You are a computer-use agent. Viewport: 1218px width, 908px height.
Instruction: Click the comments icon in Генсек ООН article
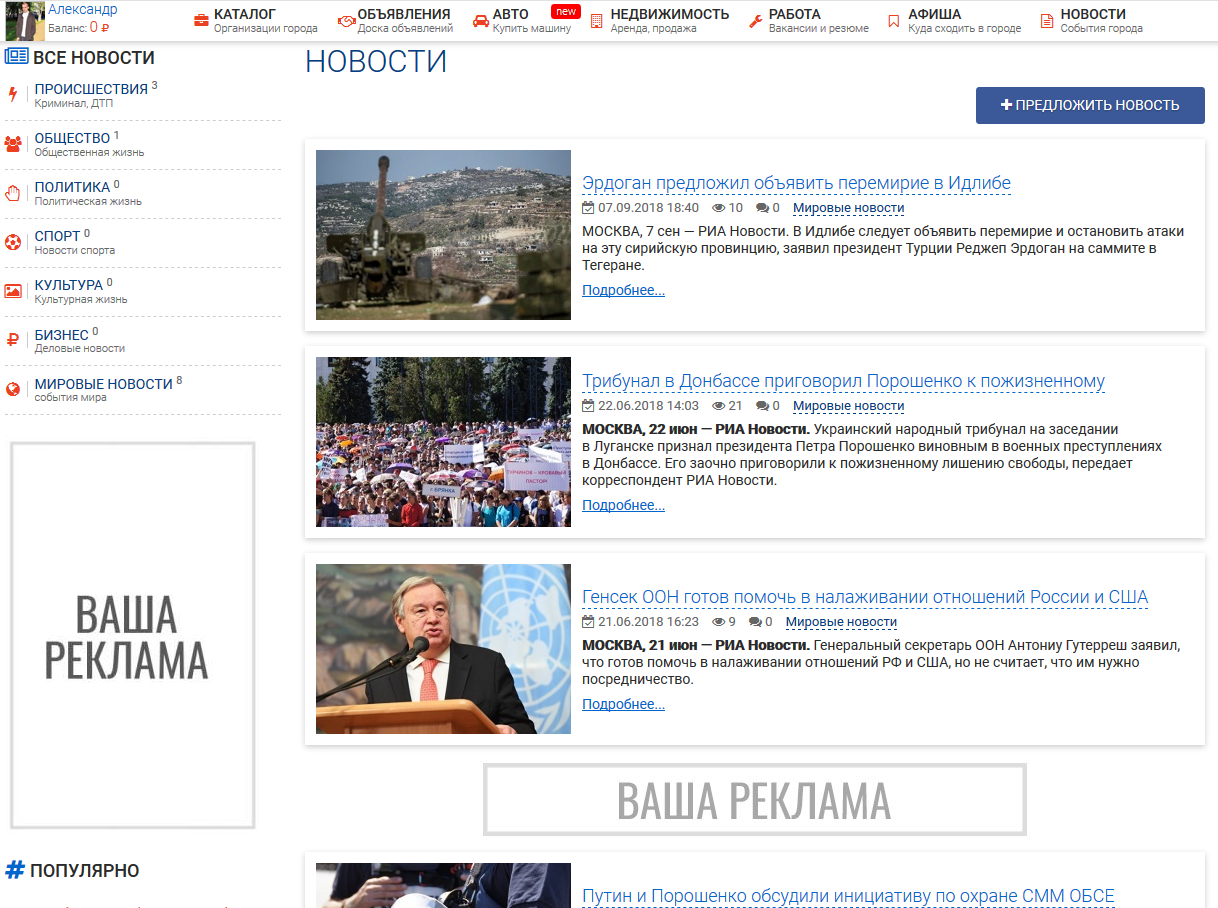click(x=755, y=622)
